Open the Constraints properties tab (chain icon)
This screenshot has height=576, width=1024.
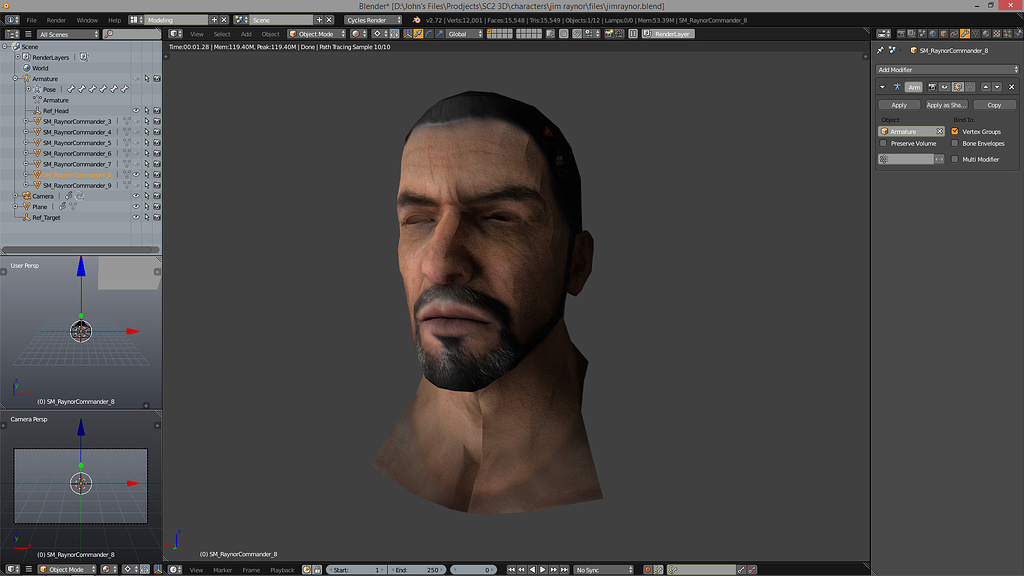coord(954,33)
